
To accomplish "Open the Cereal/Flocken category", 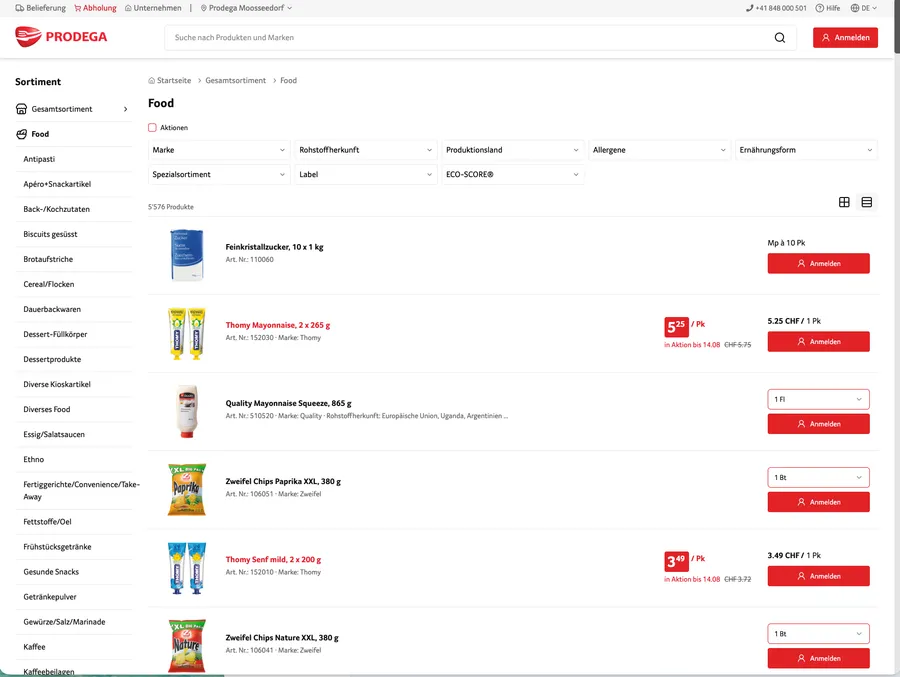I will [49, 284].
